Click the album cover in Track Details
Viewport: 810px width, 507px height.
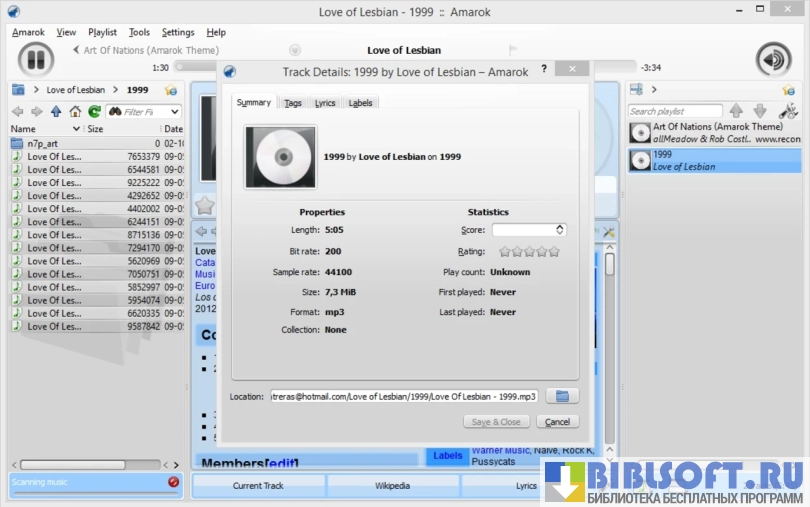[281, 157]
